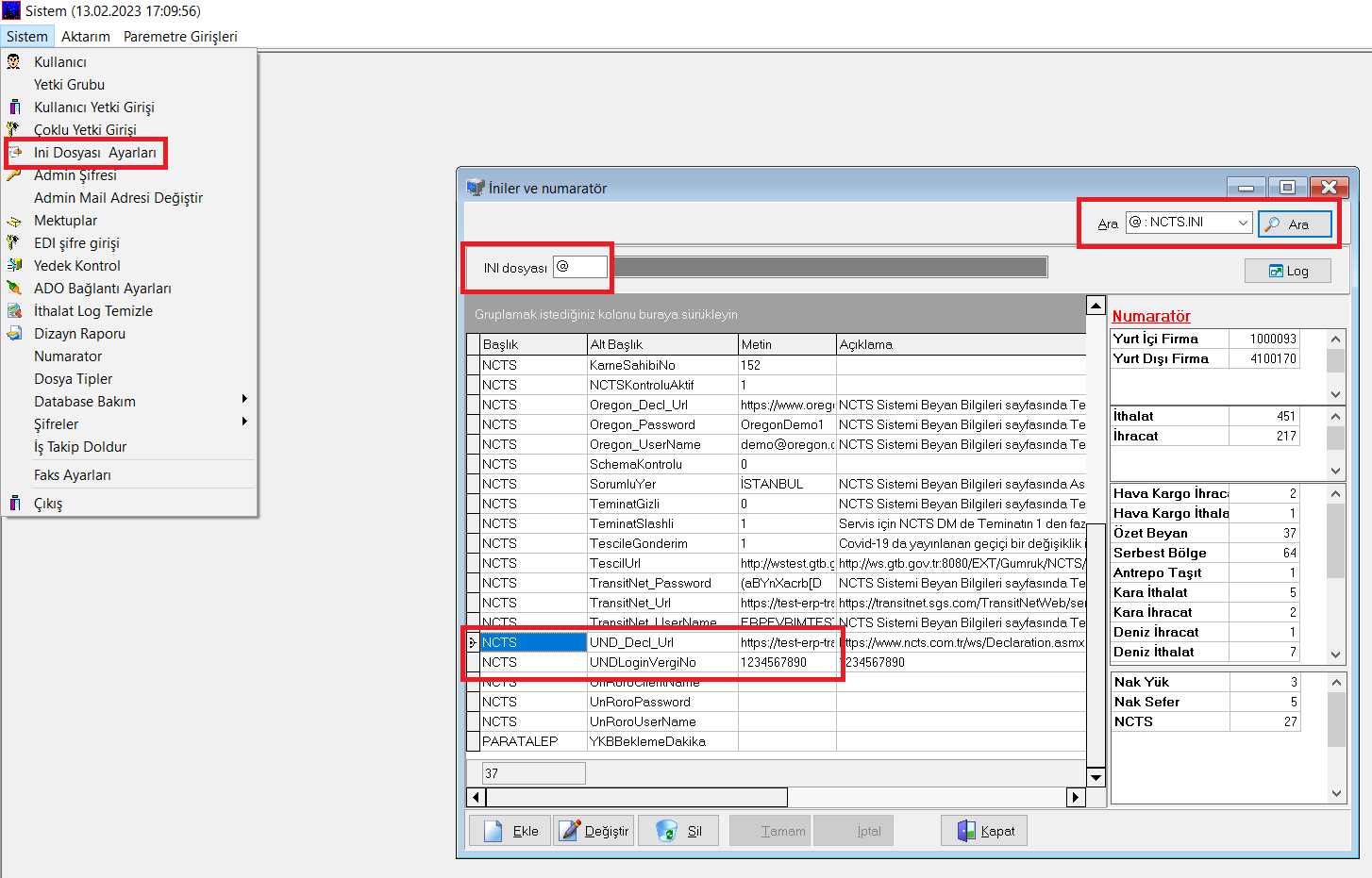Click the Mektuplar envelope icon

point(14,221)
